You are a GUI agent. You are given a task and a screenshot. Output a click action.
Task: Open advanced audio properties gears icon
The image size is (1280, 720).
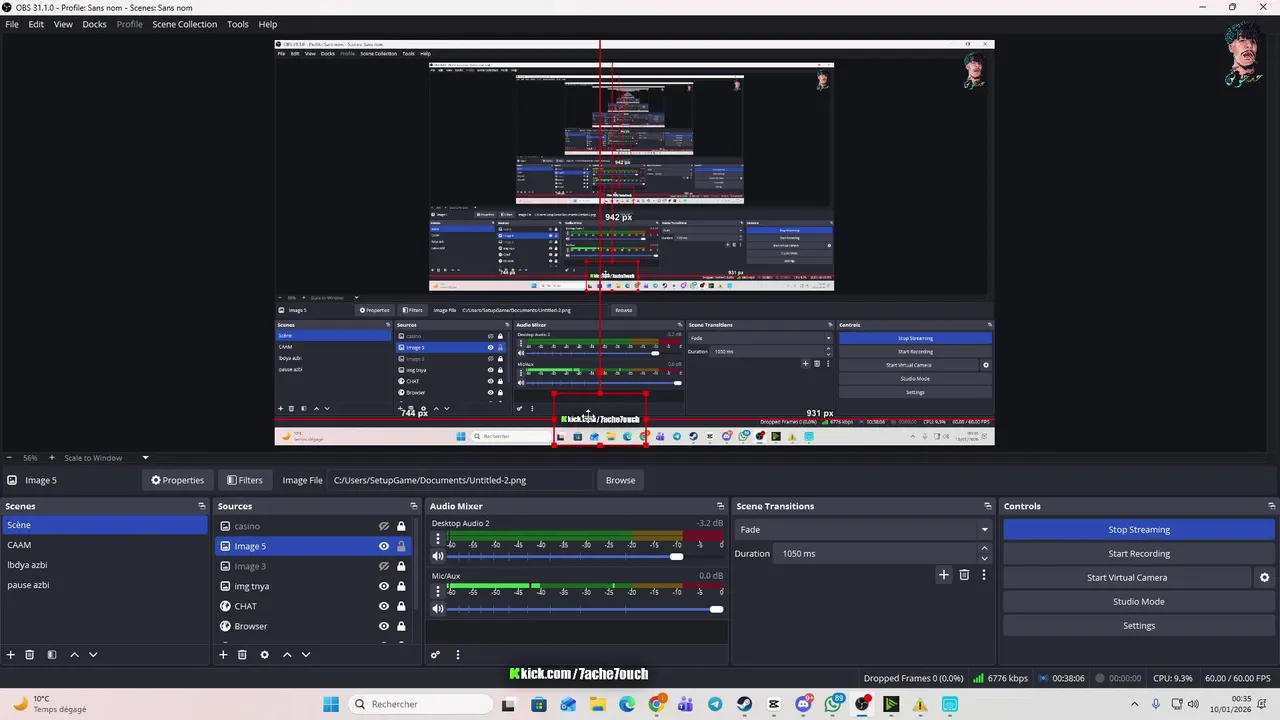[435, 655]
